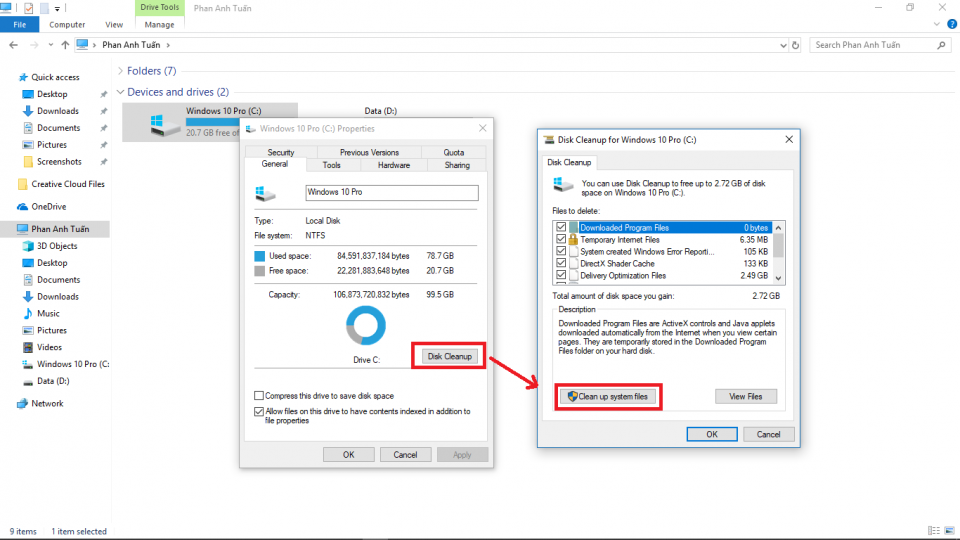The image size is (960, 540).
Task: Select Data (D:) drive icon in sidebar
Action: click(28, 381)
